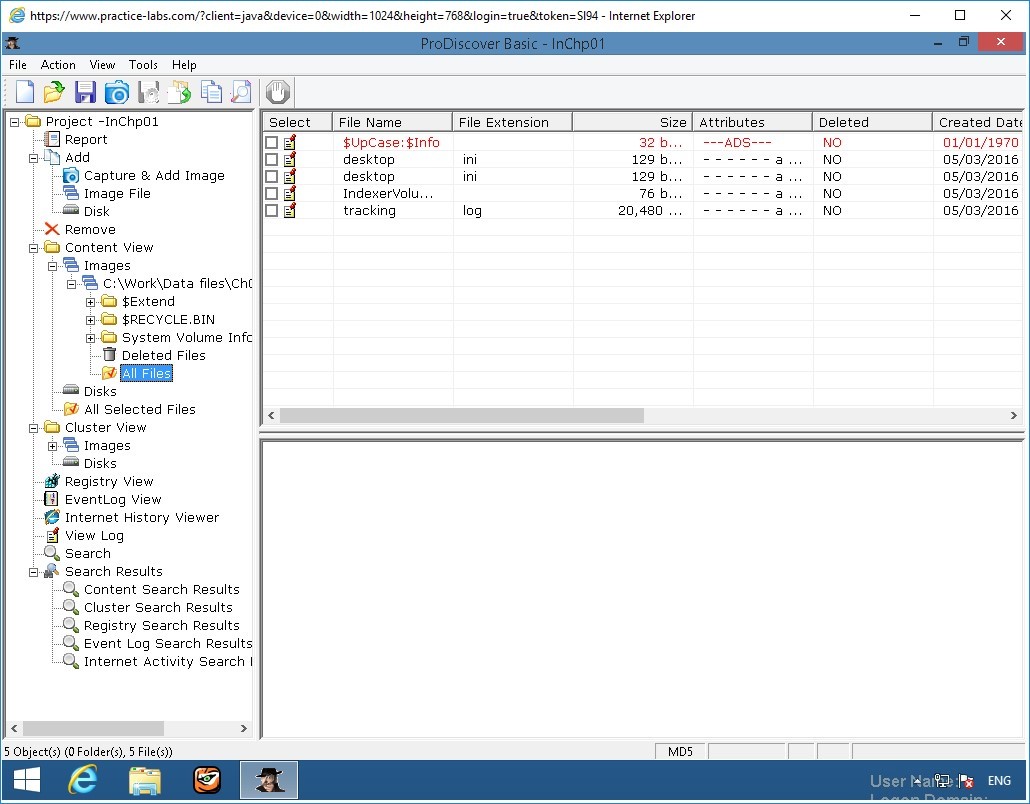Collapse the Search Results node
This screenshot has height=804, width=1030.
pos(34,572)
